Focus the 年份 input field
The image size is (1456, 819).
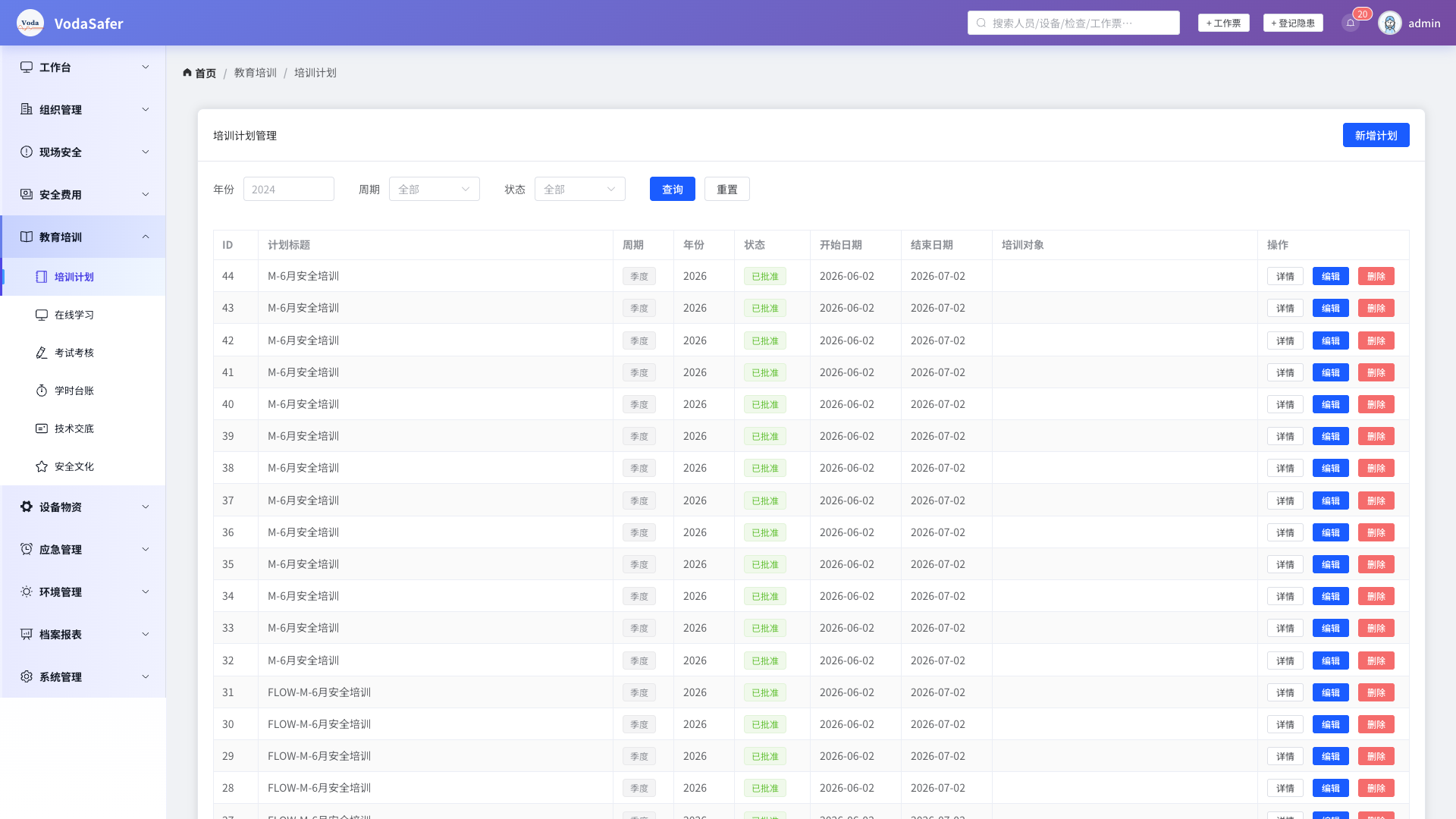click(x=289, y=189)
